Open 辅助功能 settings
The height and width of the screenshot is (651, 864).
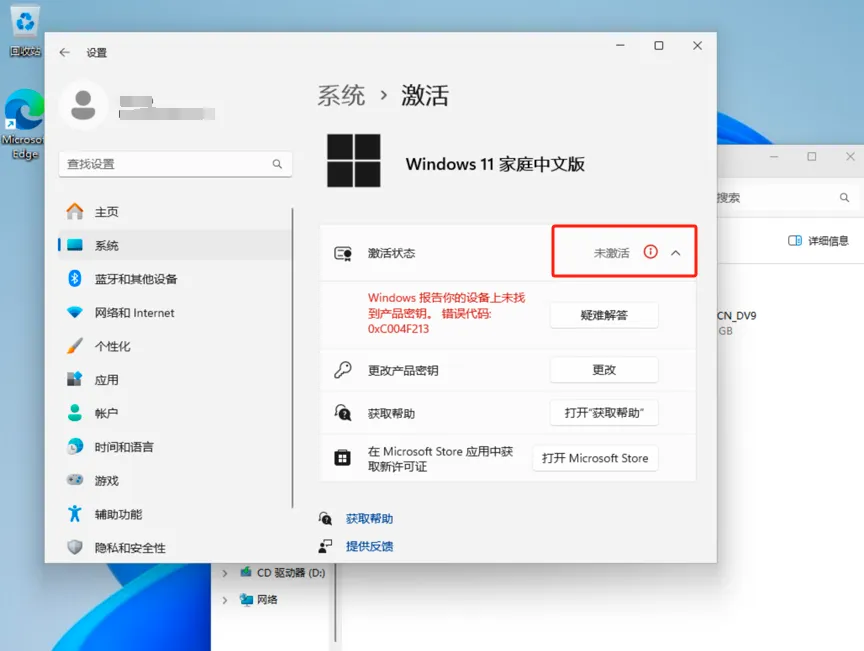pyautogui.click(x=175, y=514)
